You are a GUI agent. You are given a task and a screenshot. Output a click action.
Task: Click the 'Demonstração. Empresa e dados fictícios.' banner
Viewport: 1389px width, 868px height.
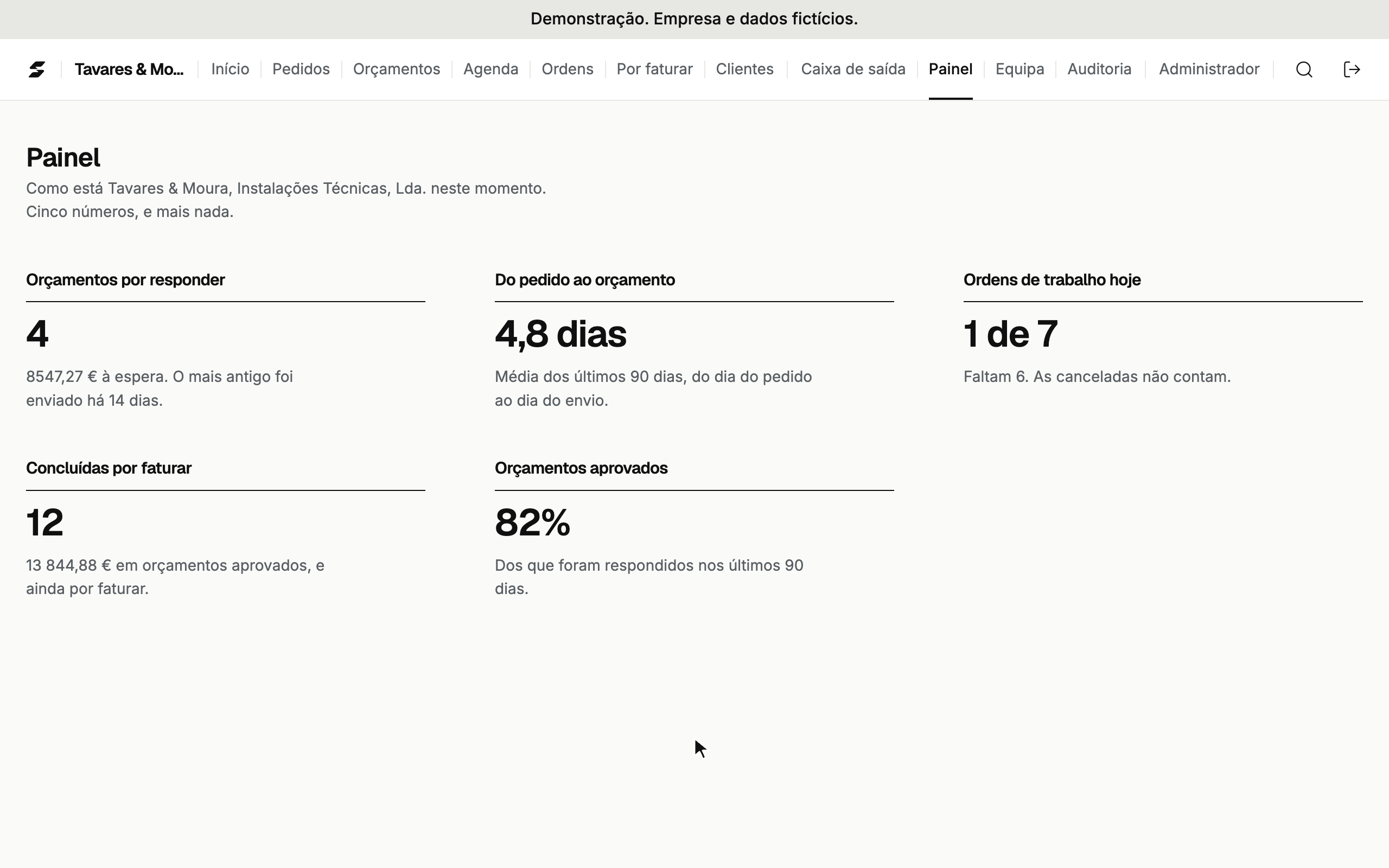(694, 19)
